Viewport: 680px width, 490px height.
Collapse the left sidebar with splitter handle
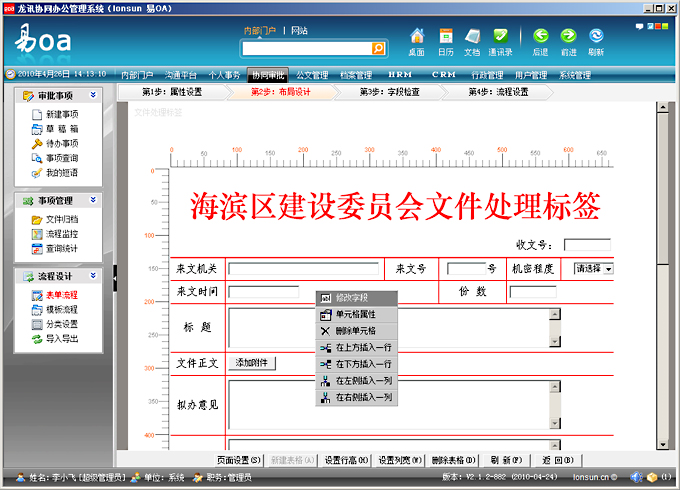click(x=115, y=278)
